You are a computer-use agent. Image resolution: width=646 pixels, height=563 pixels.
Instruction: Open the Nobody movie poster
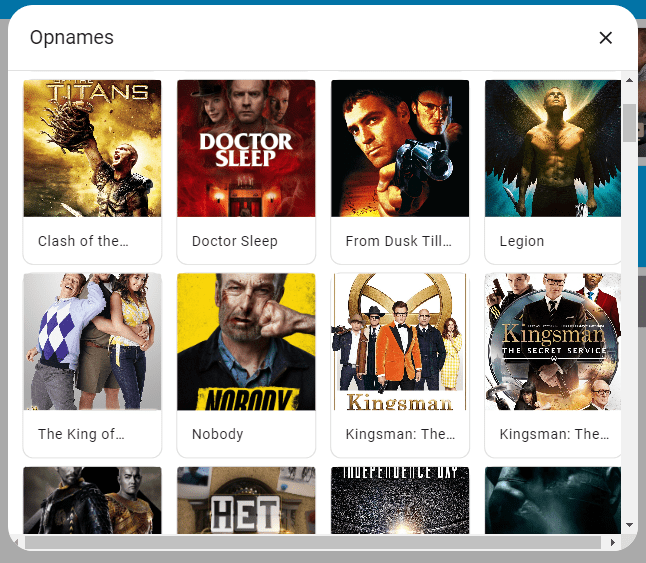click(246, 341)
